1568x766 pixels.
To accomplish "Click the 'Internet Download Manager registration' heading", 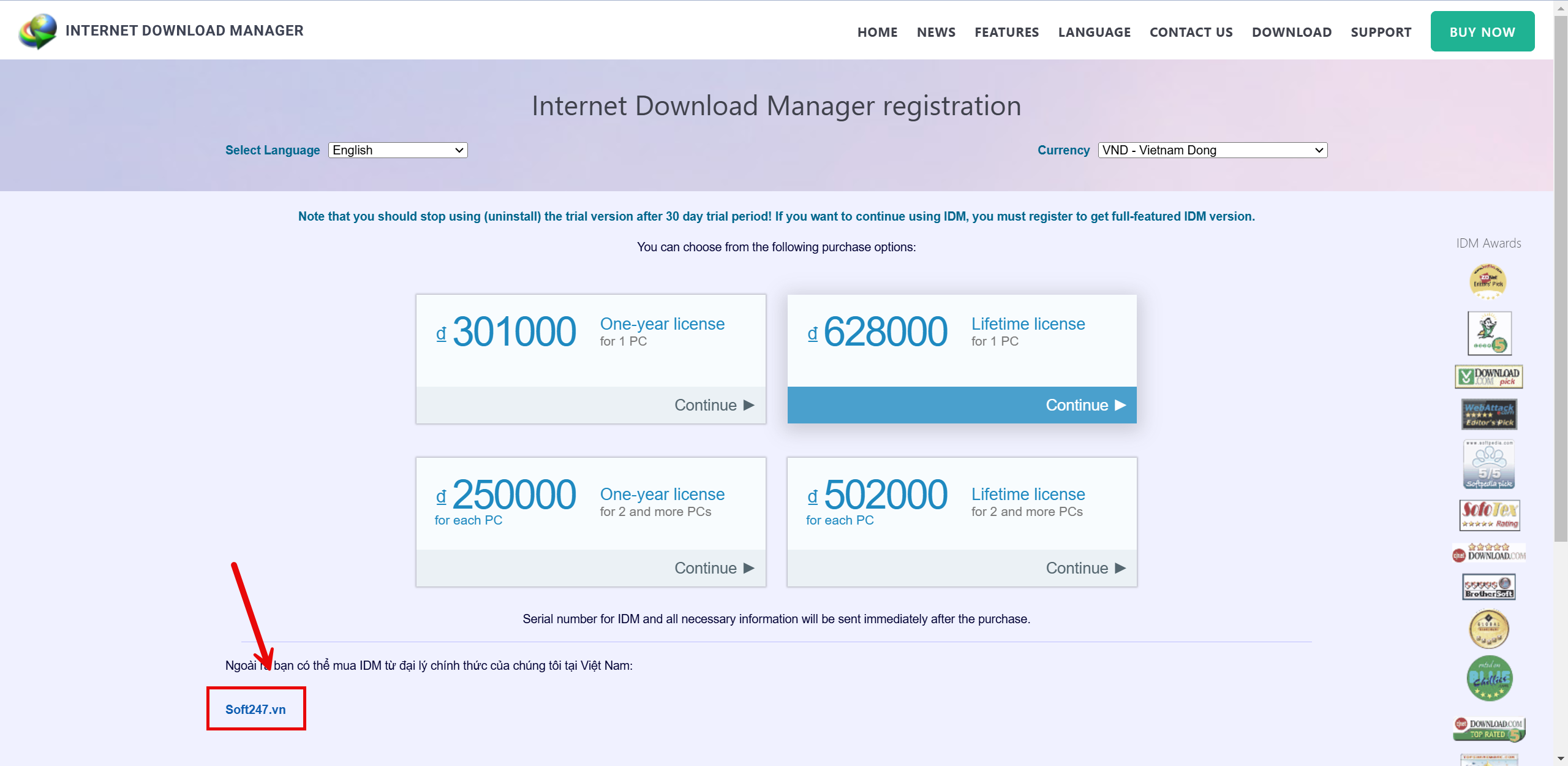I will (x=777, y=106).
